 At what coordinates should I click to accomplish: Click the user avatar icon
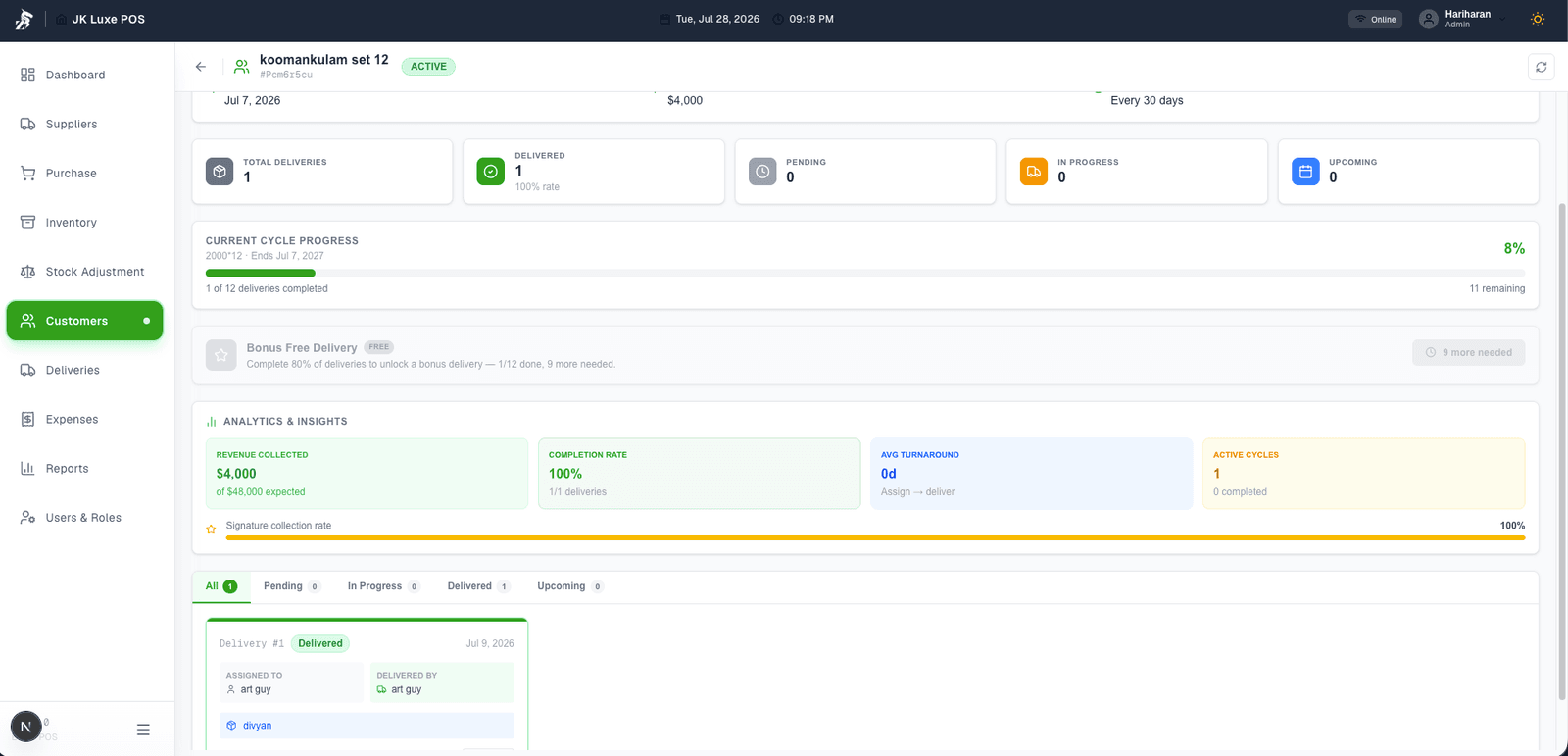tap(1429, 19)
